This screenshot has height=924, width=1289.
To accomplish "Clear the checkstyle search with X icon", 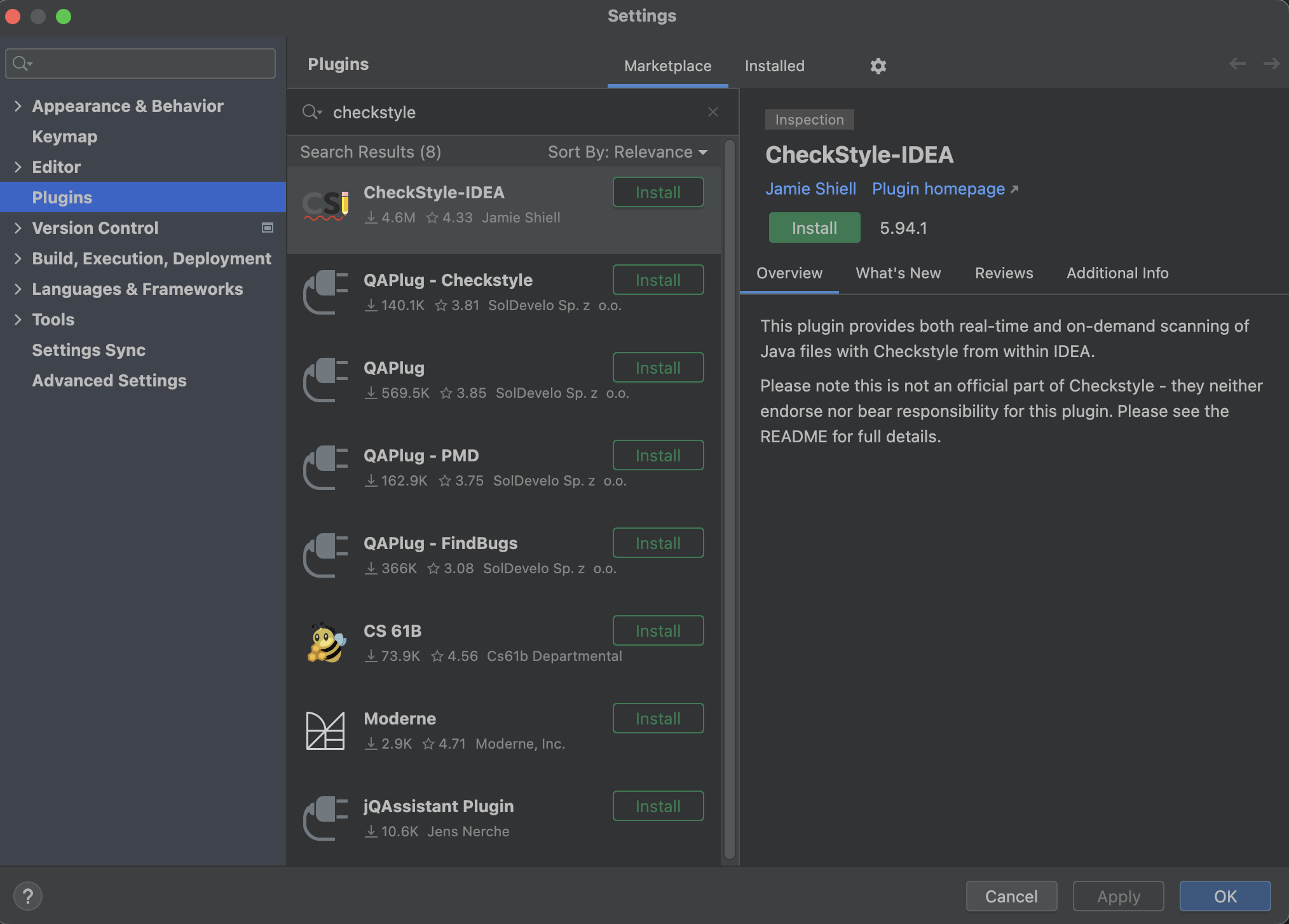I will click(713, 112).
